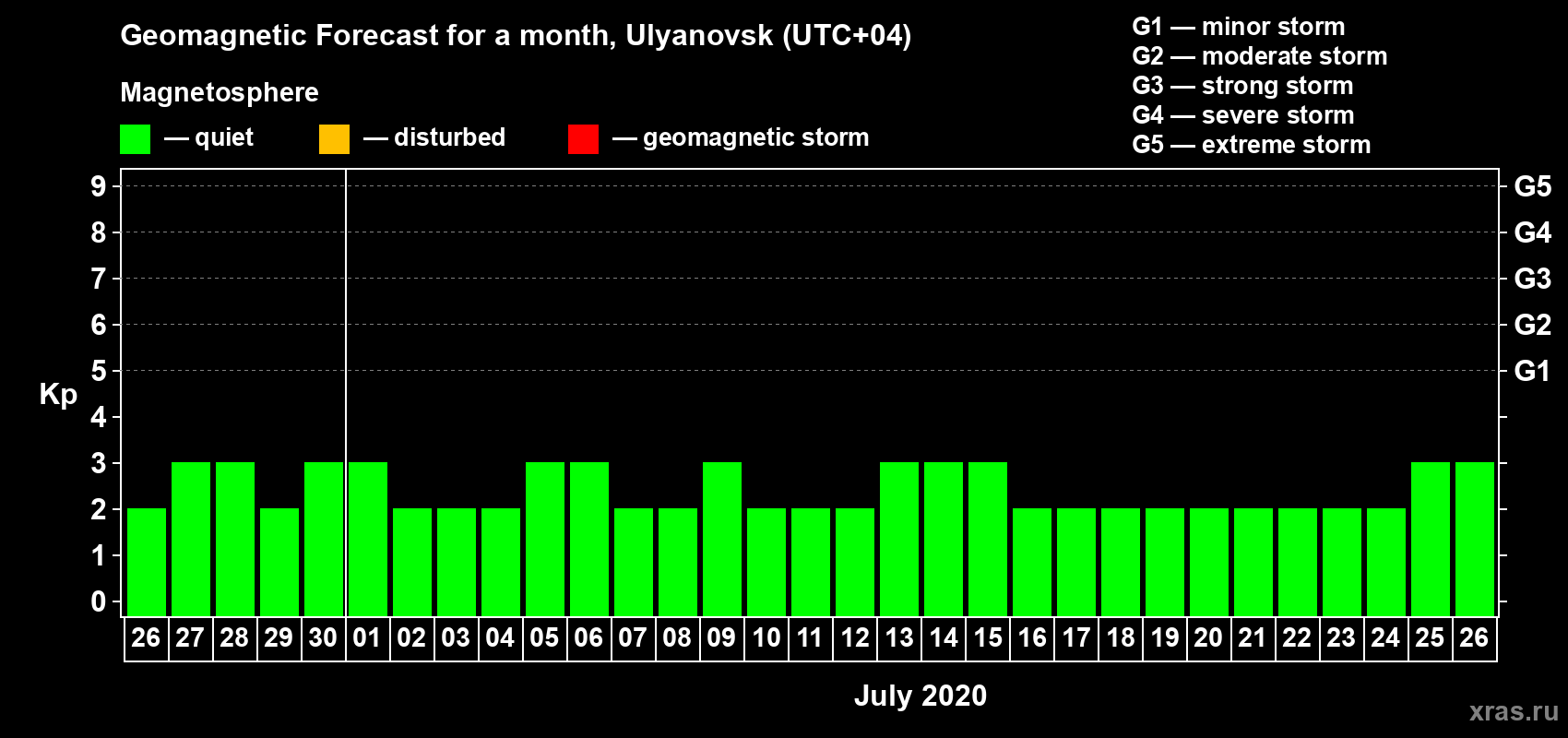Click the date cell 12
This screenshot has width=1568, height=738.
click(854, 638)
